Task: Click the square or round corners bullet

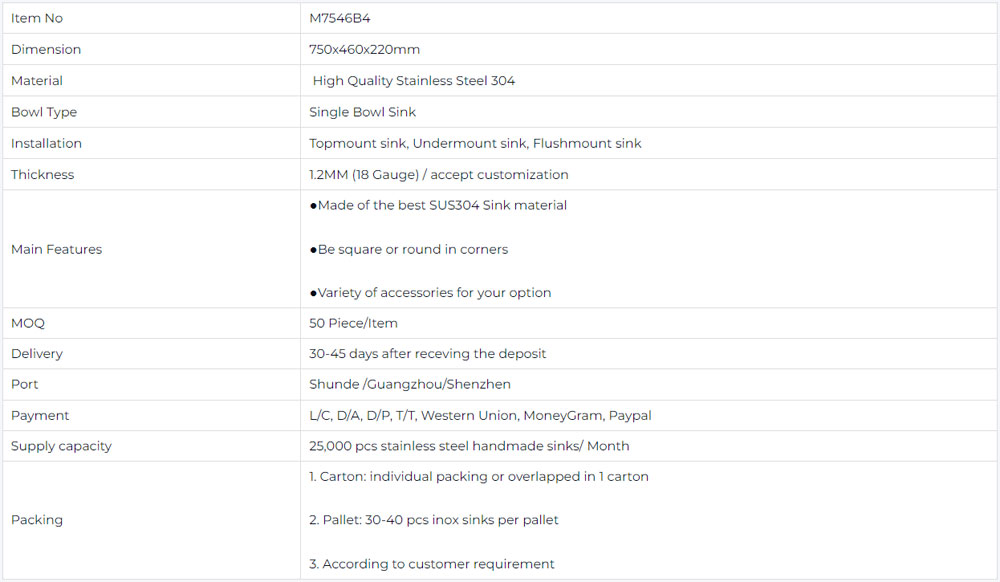Action: [x=408, y=249]
